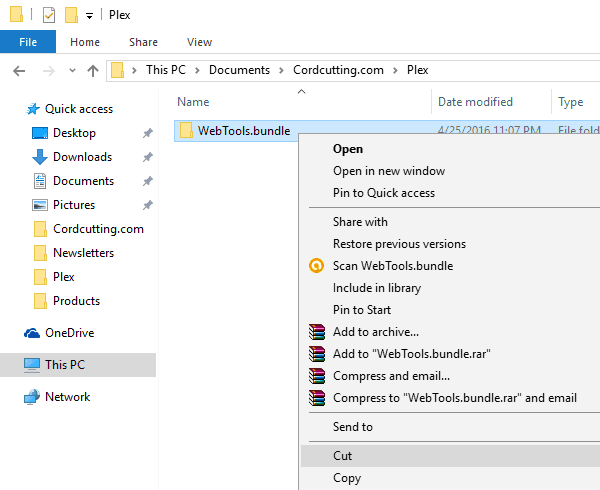The width and height of the screenshot is (600, 490).
Task: Switch to the Share ribbon tab
Action: 143,42
